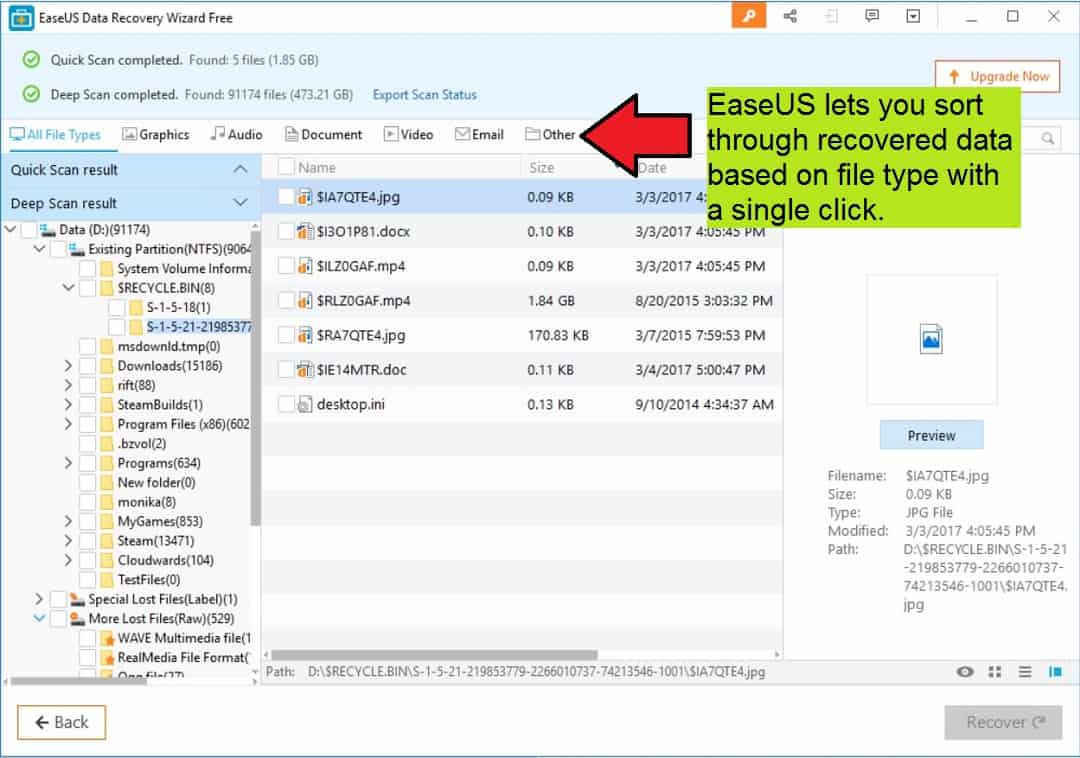Click the $RLZ0GAF.mp4 file icon
The image size is (1080, 758).
(x=304, y=300)
